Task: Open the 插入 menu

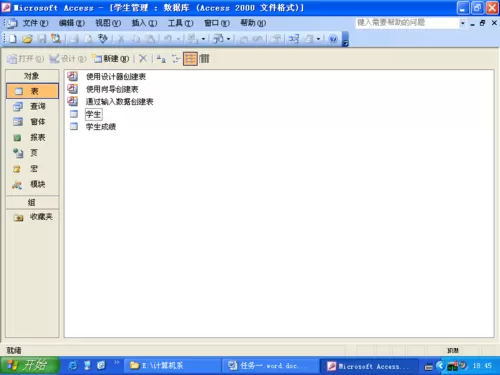Action: [144, 23]
